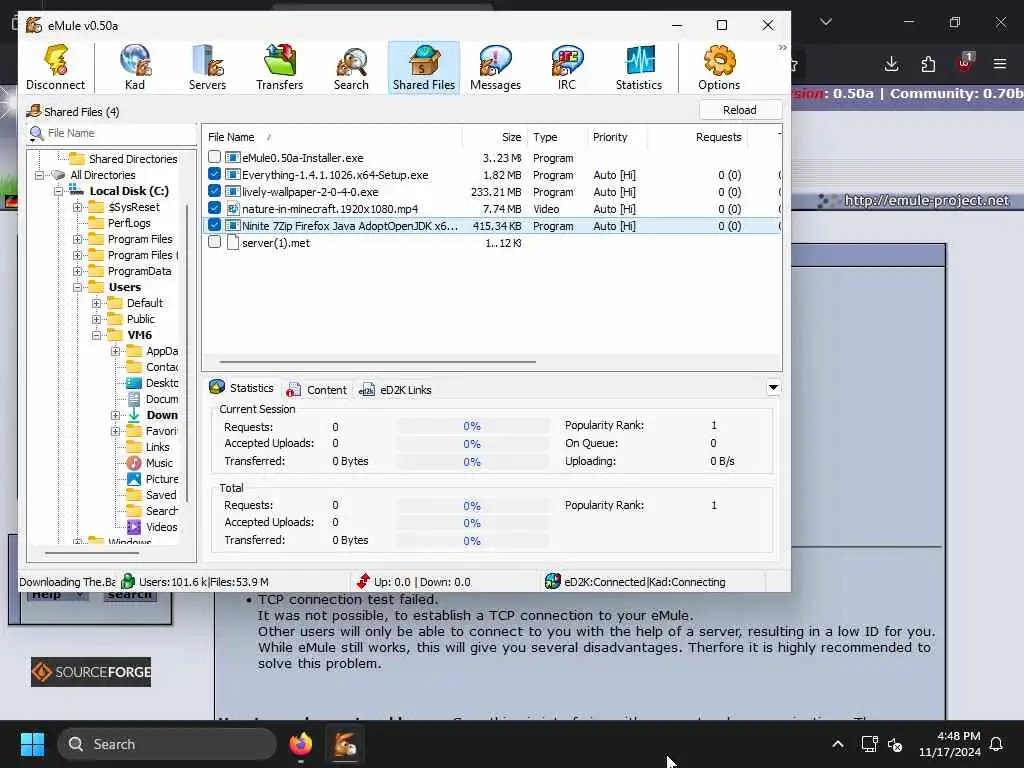Click the taskbar Search box

tap(167, 744)
